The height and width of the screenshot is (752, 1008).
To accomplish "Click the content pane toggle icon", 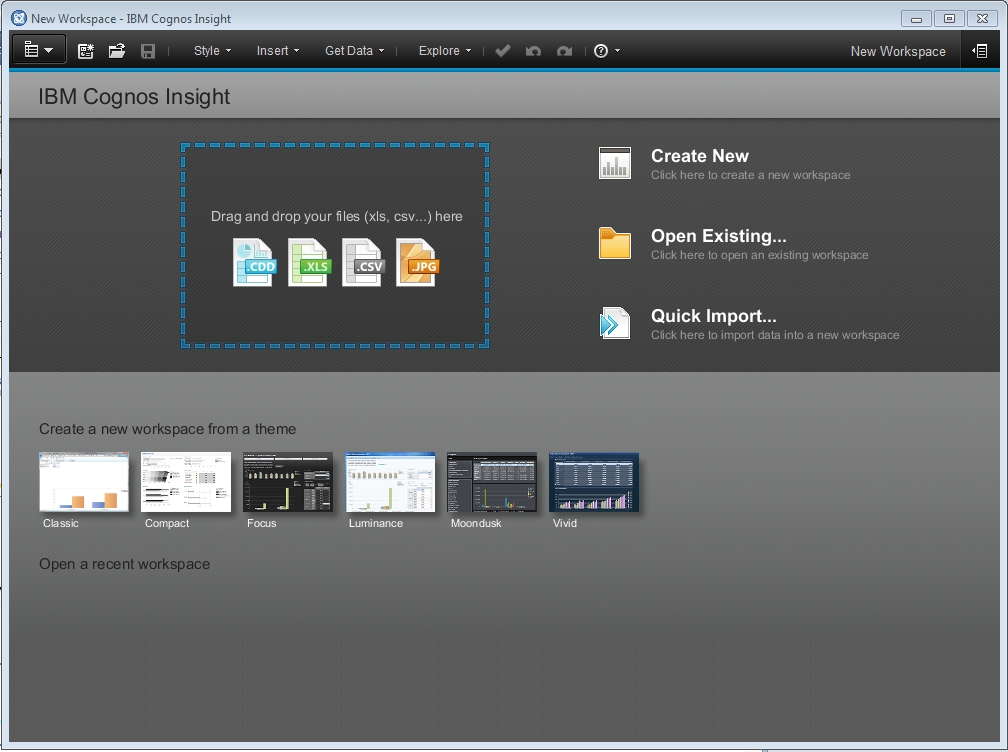I will pos(980,51).
